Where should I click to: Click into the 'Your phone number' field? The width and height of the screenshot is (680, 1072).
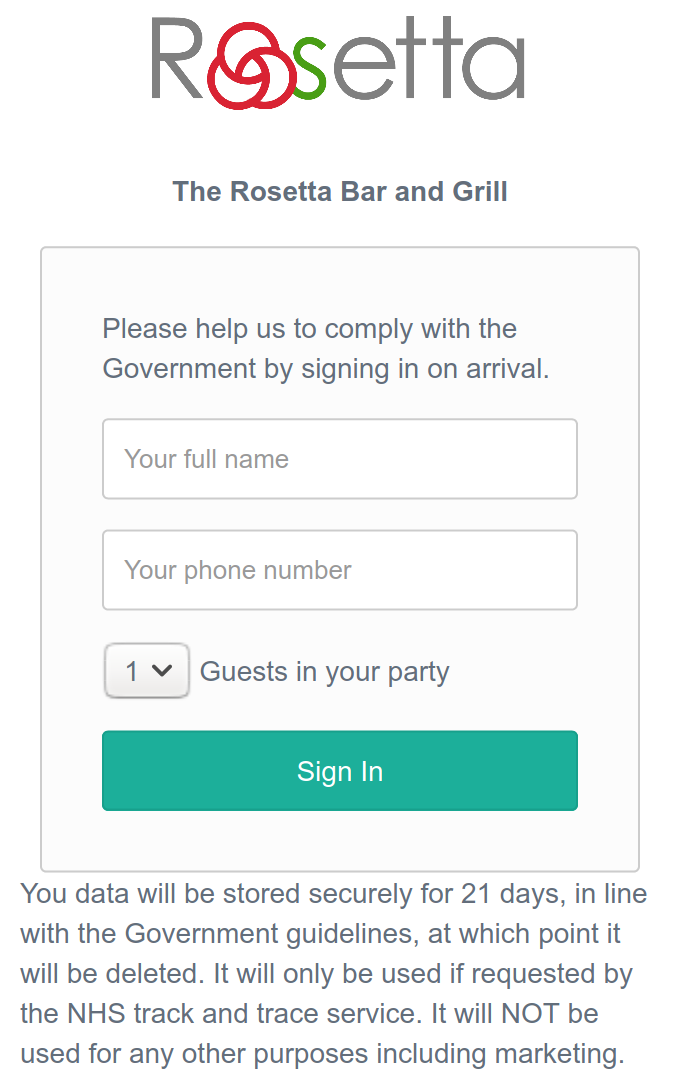click(340, 570)
